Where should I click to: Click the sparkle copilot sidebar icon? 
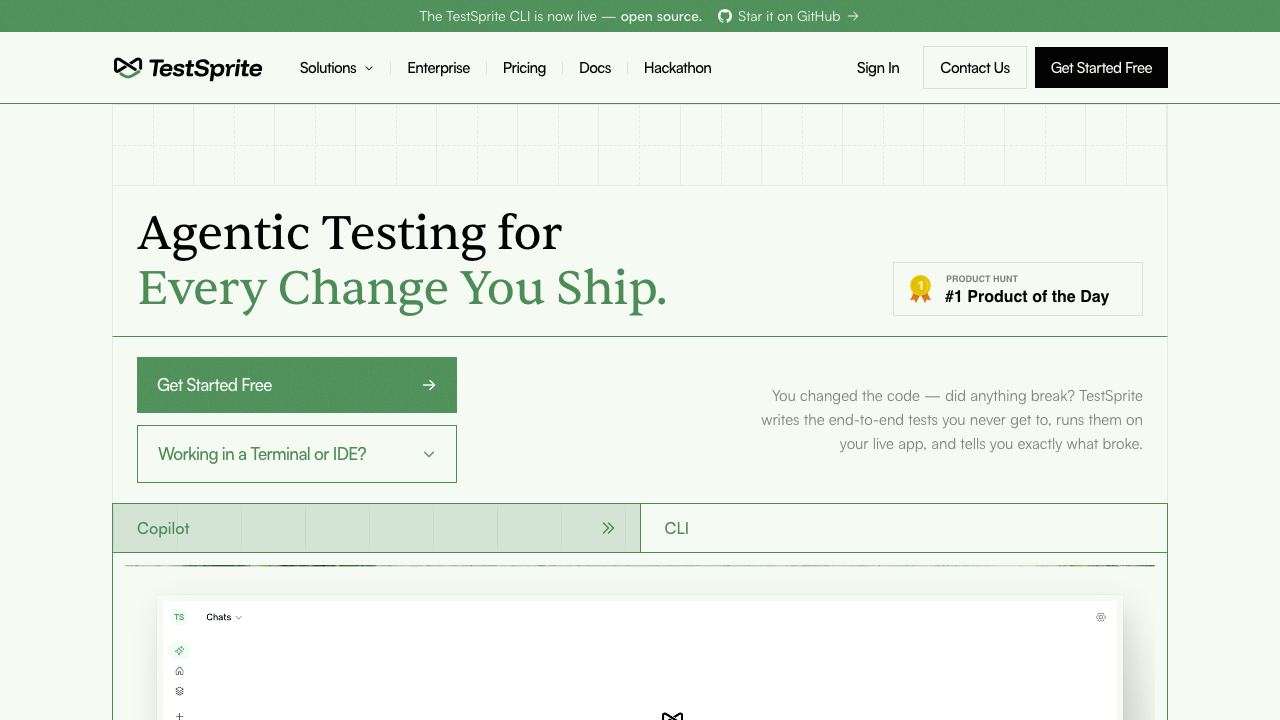[179, 651]
